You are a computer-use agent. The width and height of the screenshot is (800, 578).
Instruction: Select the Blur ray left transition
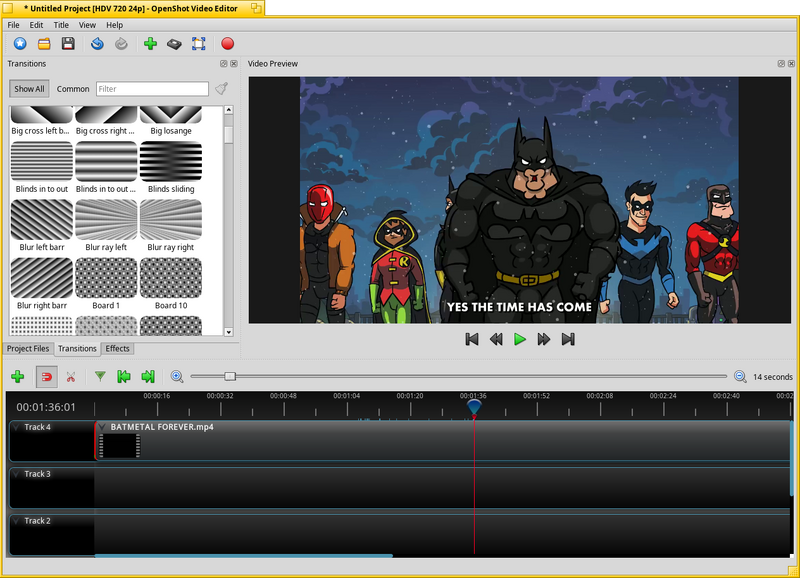[x=106, y=225]
